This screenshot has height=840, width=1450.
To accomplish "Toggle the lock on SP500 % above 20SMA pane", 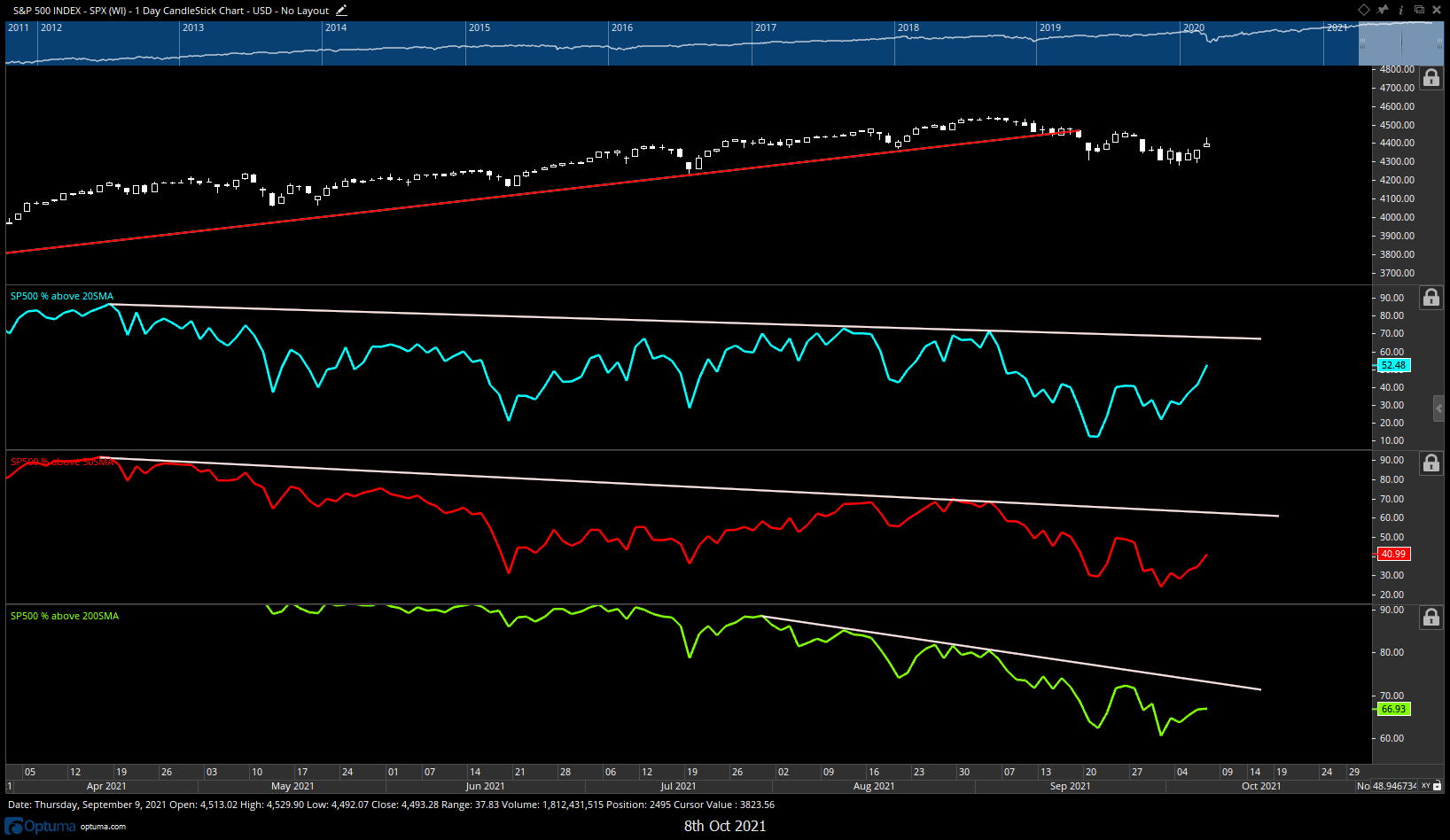I will 1431,298.
